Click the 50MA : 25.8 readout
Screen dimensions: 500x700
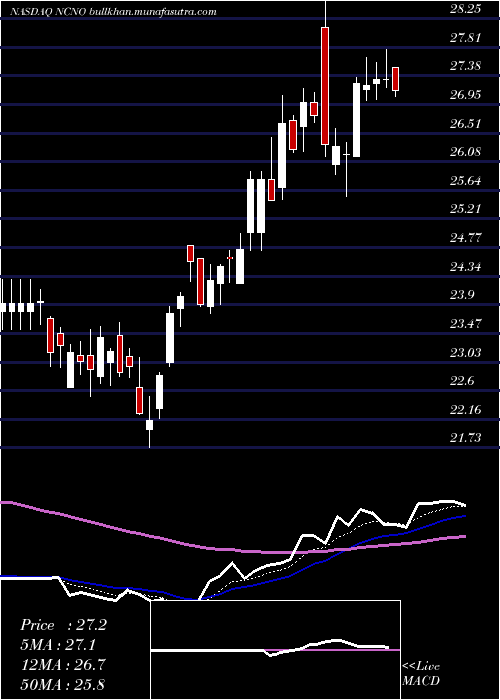(x=63, y=685)
